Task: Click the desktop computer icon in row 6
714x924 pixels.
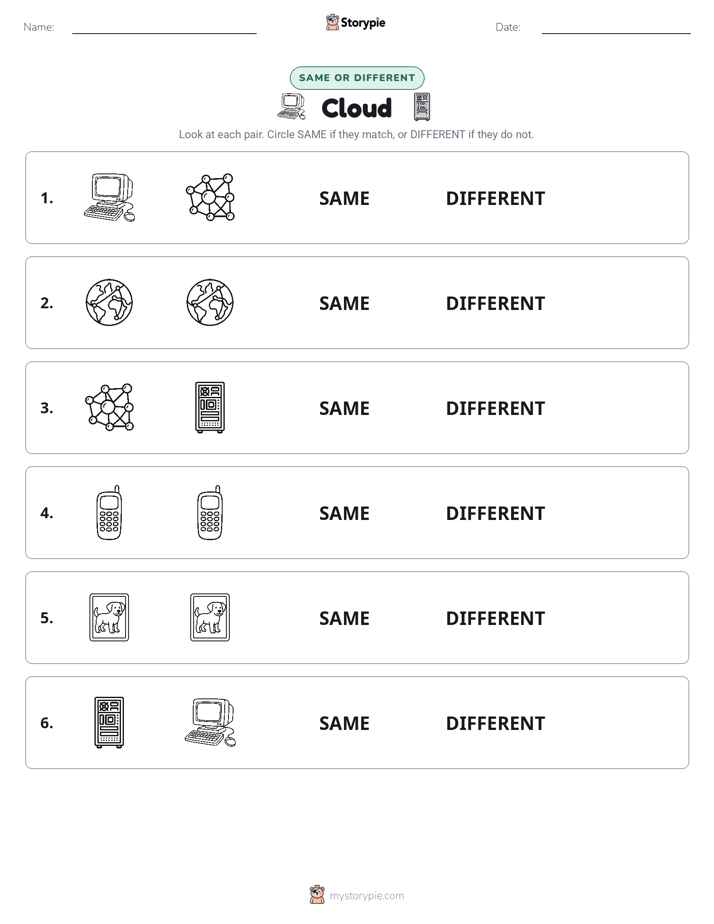Action: (210, 722)
